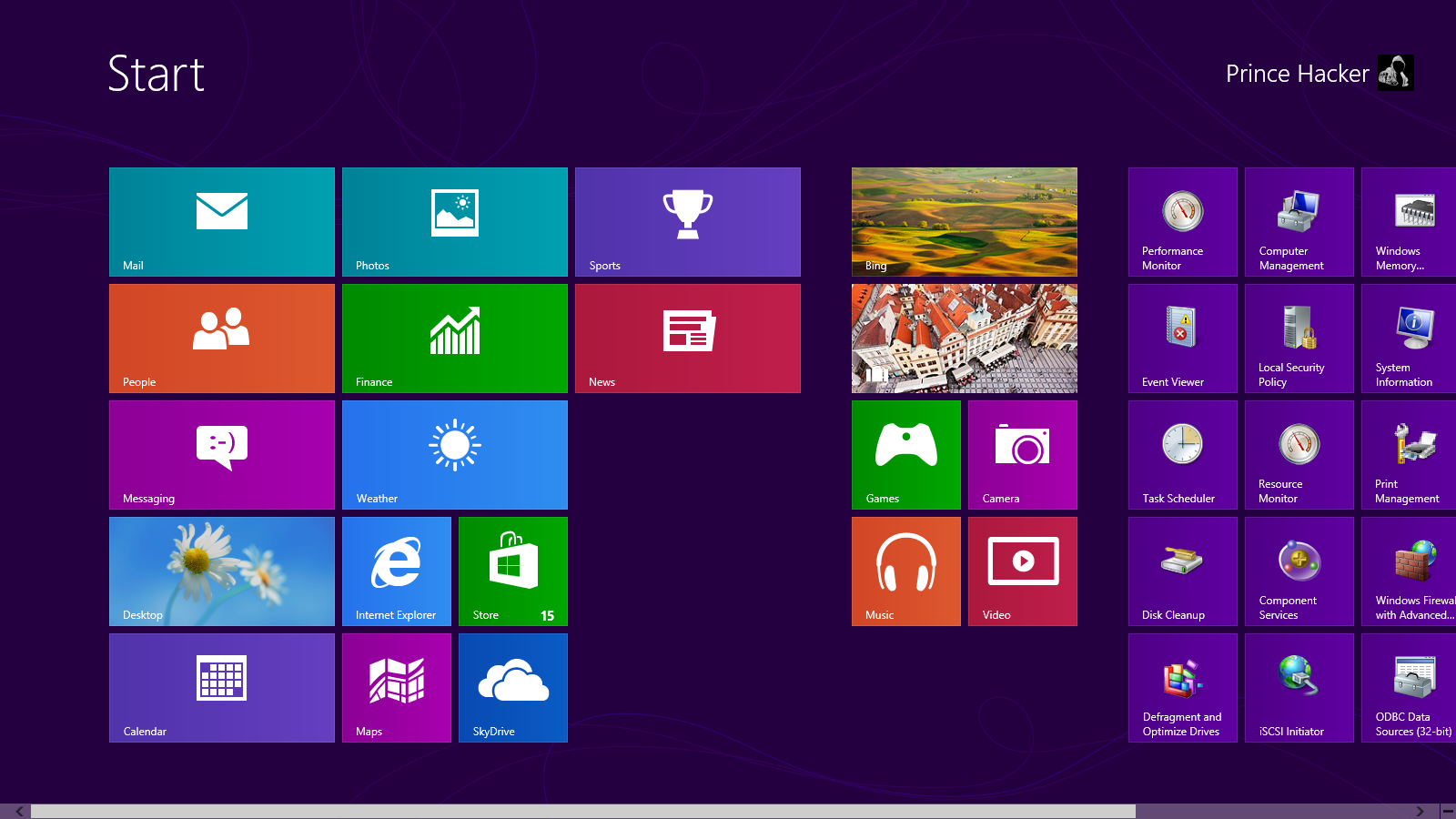The image size is (1456, 819).
Task: Open the Mail tile
Action: click(222, 222)
